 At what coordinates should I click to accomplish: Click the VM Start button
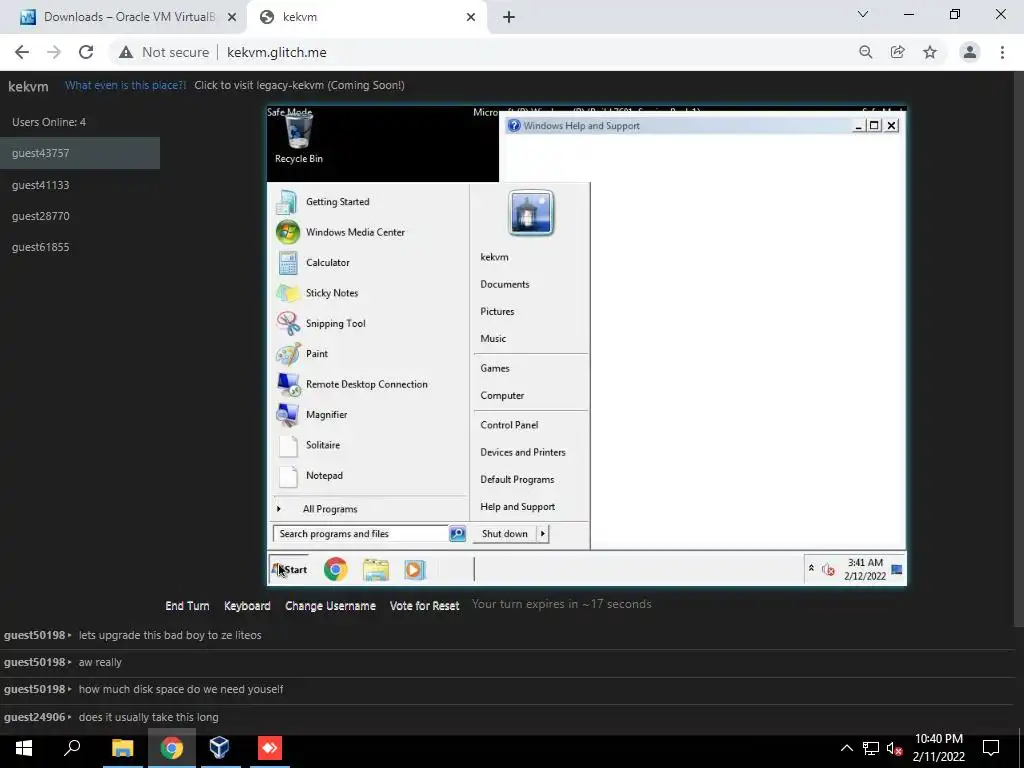[289, 569]
